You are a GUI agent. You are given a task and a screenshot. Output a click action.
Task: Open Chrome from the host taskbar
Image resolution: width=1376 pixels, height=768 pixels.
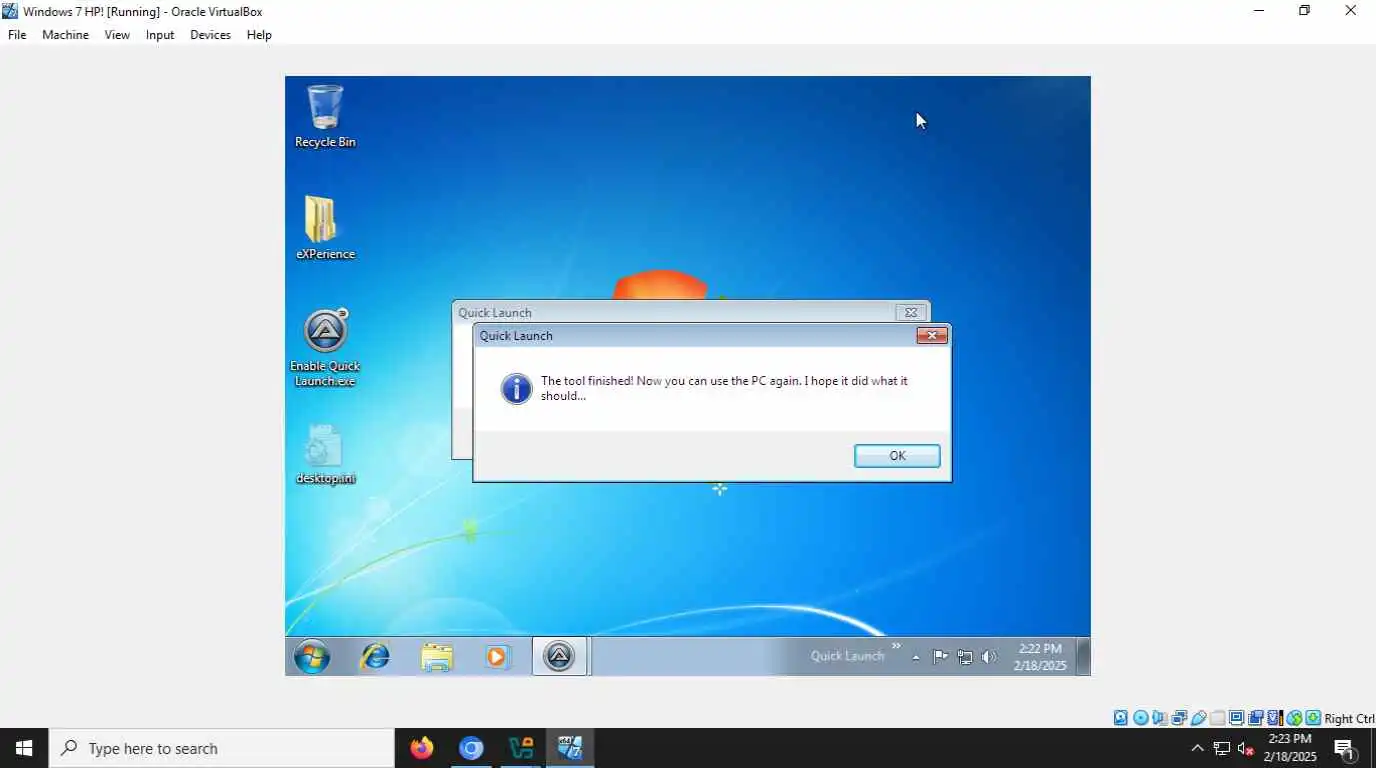(x=471, y=748)
